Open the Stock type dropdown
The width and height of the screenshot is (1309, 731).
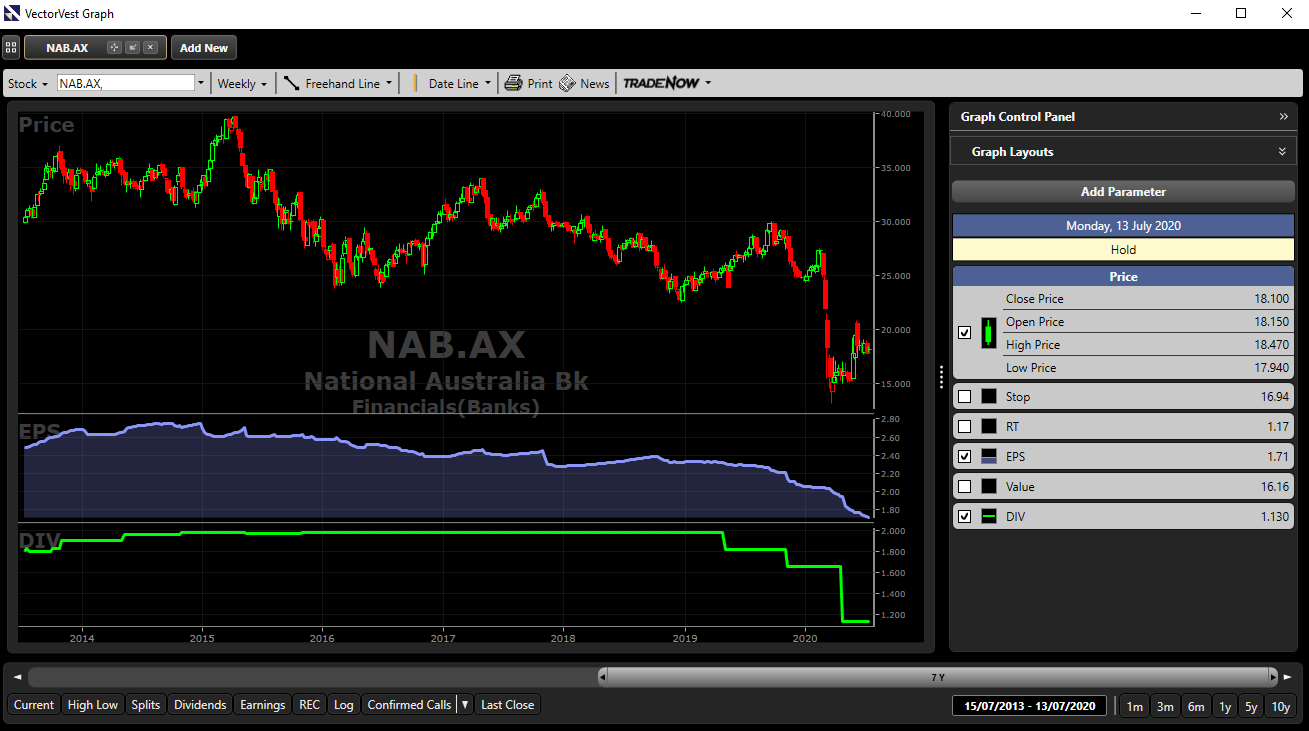(28, 84)
